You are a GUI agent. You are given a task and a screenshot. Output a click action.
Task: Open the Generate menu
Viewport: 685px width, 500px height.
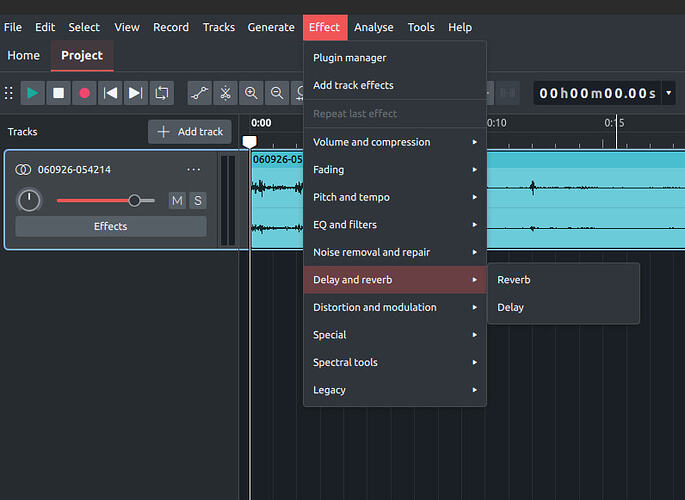(271, 27)
